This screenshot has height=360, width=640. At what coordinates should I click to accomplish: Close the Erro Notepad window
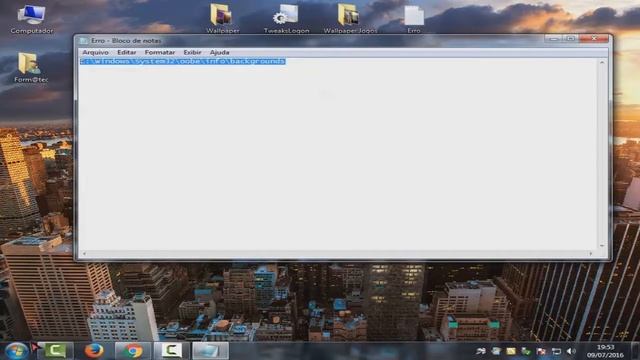[594, 38]
